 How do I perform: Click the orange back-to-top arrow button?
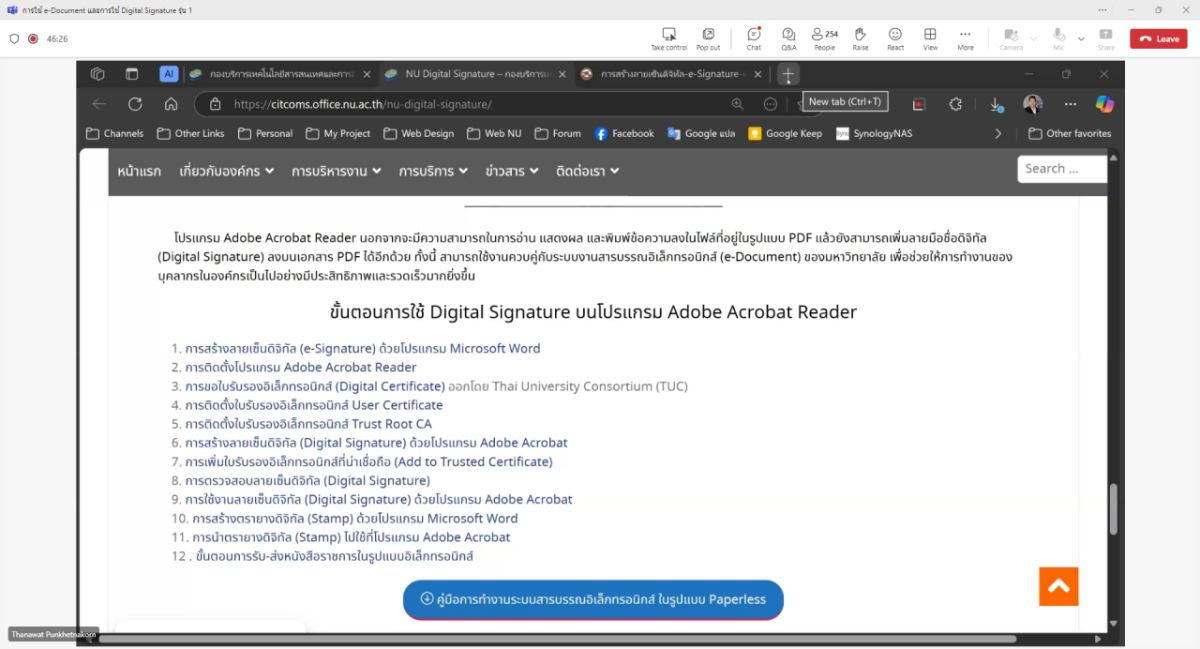(x=1058, y=586)
